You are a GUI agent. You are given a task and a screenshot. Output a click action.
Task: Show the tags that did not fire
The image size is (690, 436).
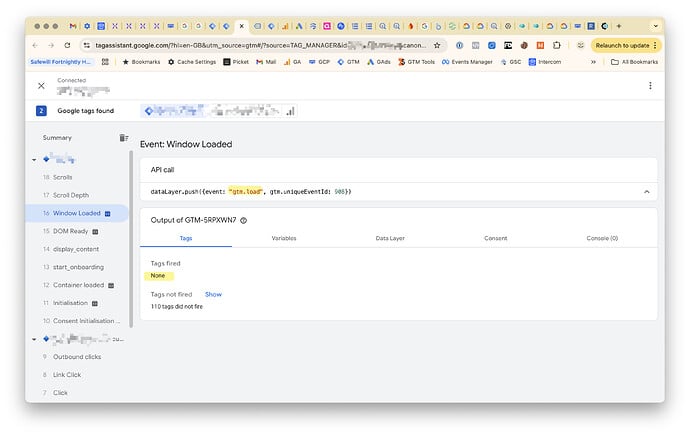pos(213,294)
